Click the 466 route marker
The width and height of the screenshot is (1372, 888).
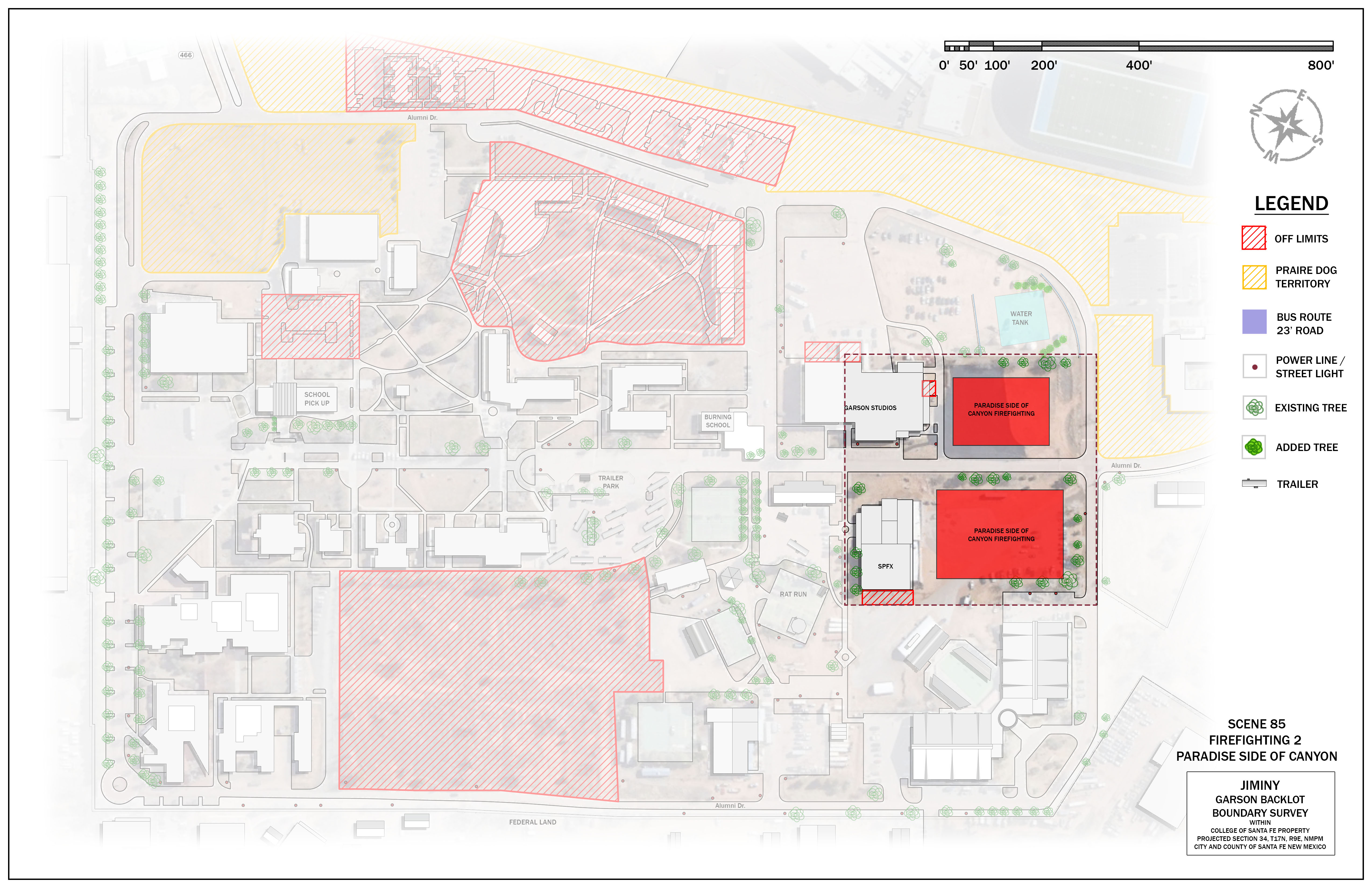pyautogui.click(x=186, y=55)
